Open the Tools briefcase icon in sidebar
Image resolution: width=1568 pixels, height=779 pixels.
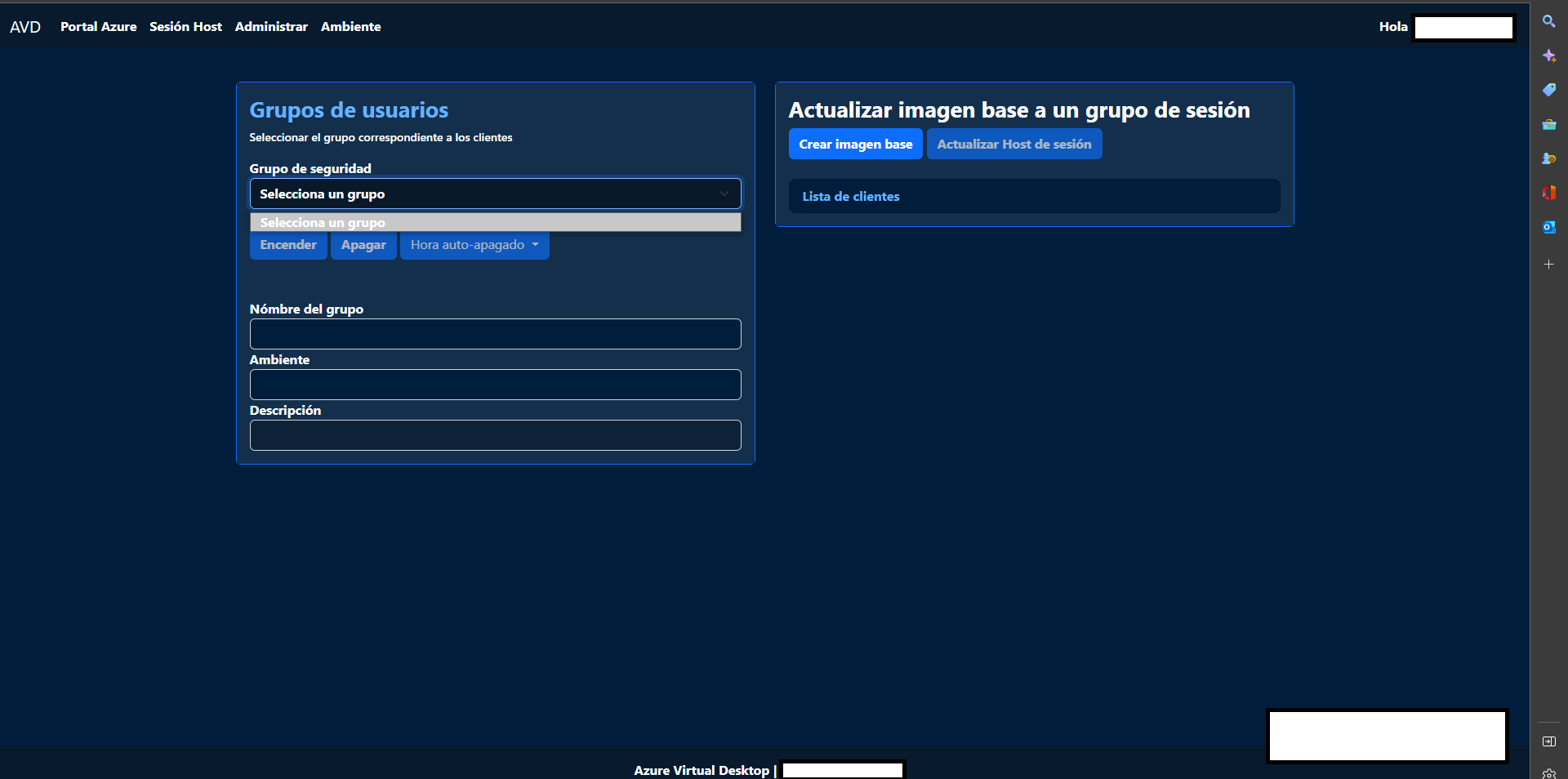1548,124
